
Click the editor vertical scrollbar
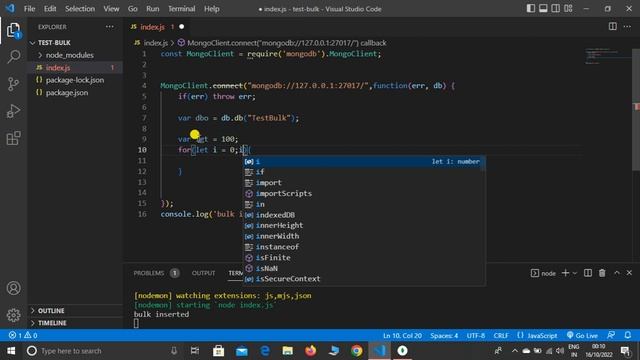636,110
